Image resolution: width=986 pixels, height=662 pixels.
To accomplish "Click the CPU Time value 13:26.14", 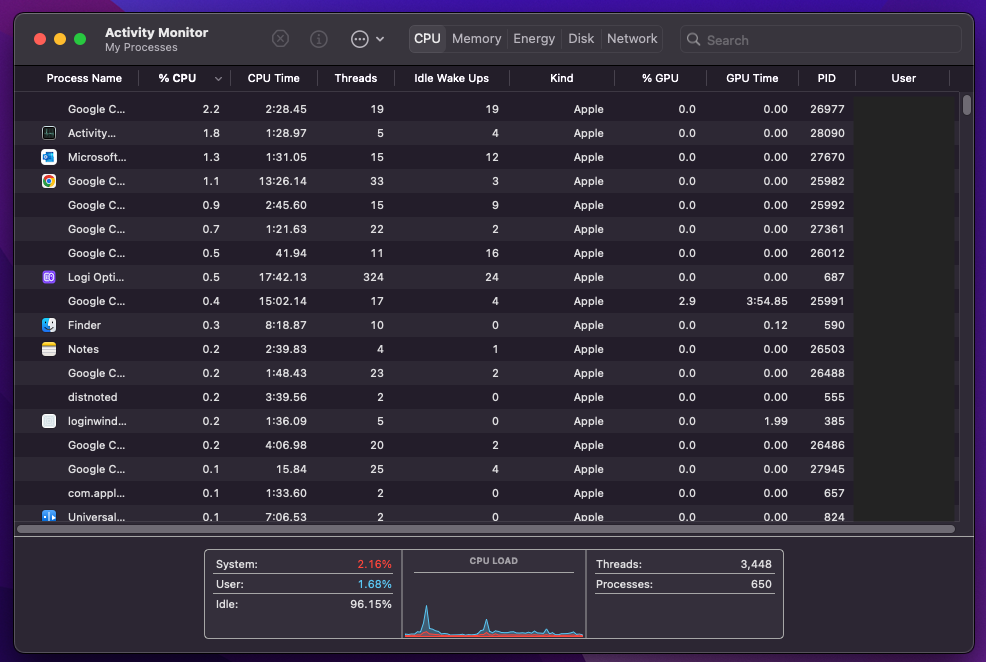I will (x=283, y=181).
